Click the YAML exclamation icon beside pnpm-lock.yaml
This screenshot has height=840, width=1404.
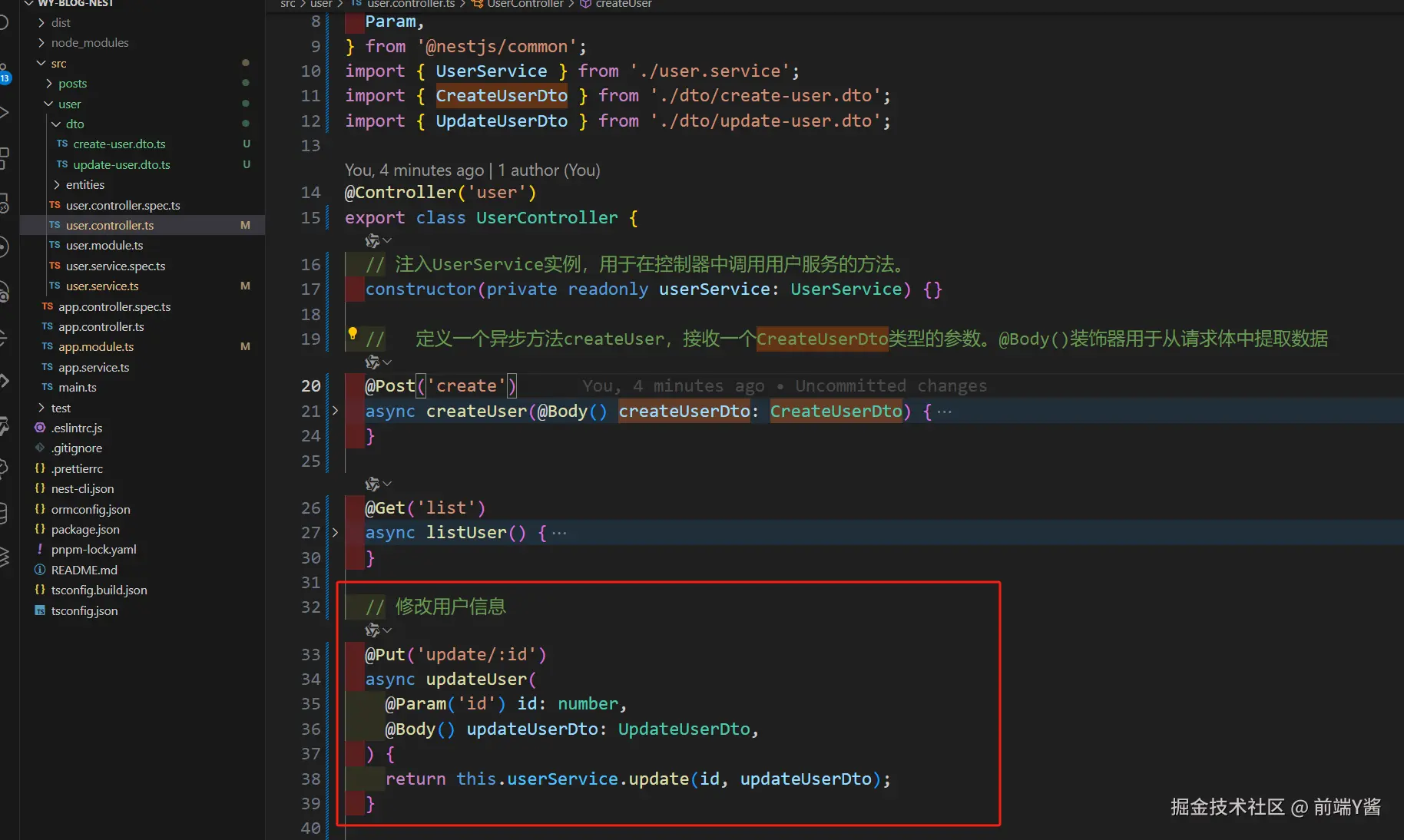click(x=40, y=549)
